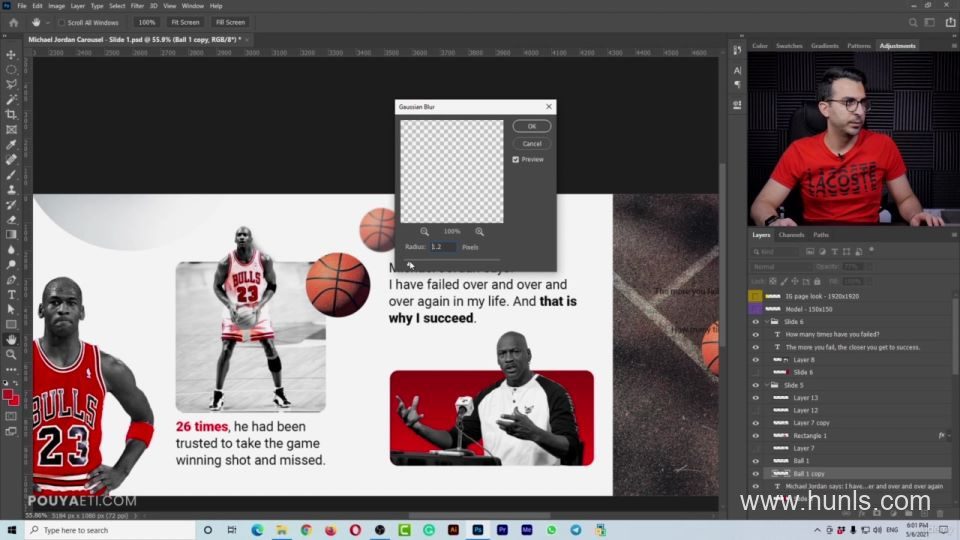The width and height of the screenshot is (960, 540).
Task: Select the Clone Stamp tool
Action: [11, 189]
